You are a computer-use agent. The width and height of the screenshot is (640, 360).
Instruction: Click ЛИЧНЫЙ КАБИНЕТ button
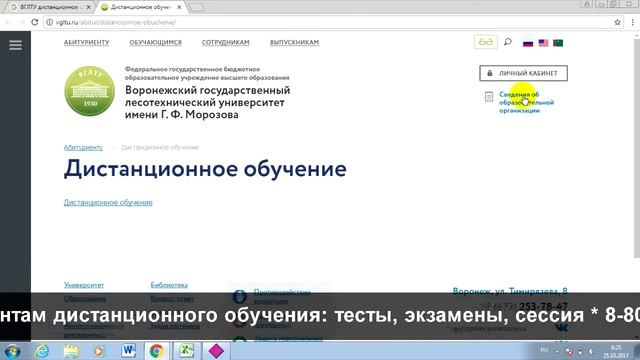point(523,73)
